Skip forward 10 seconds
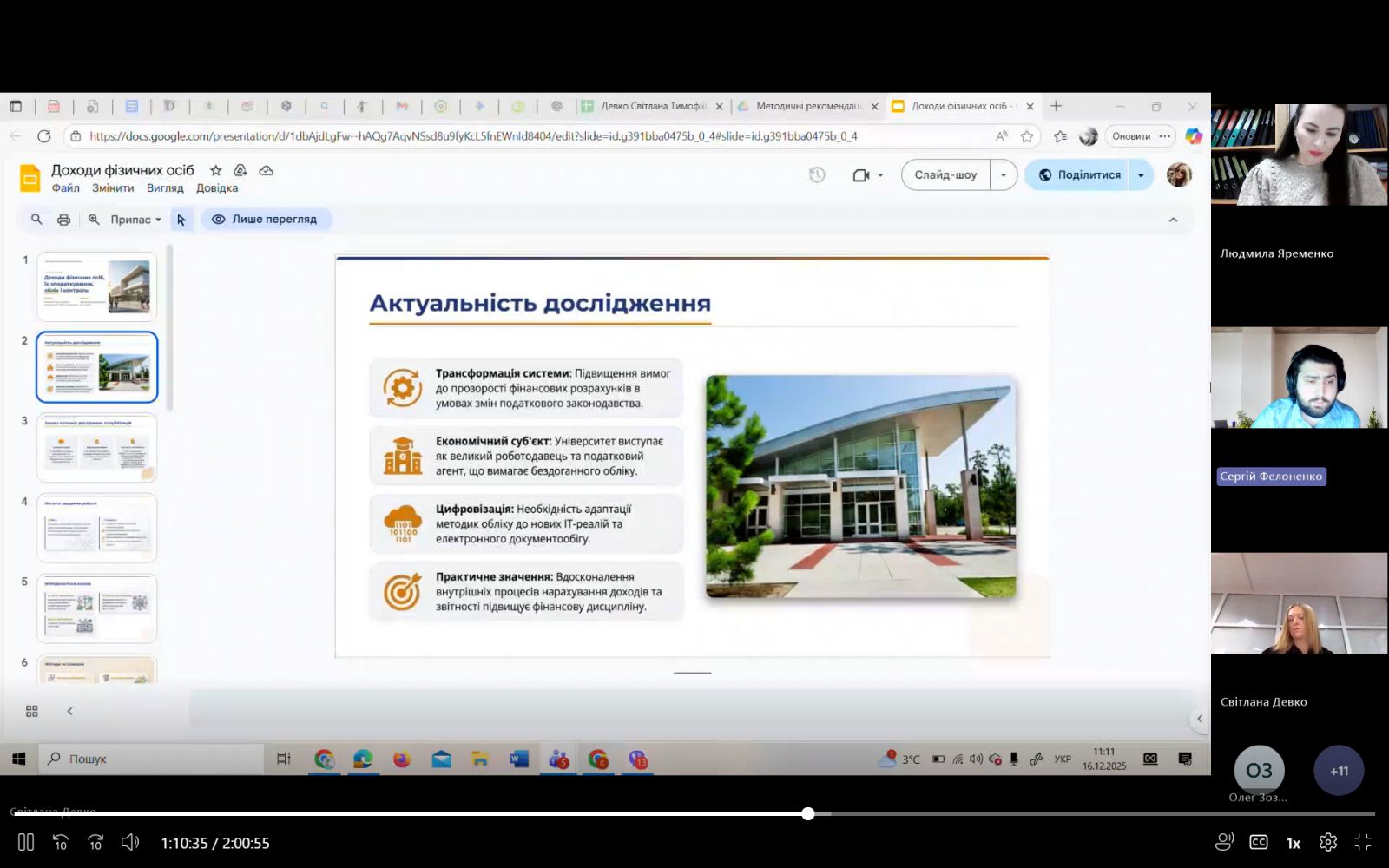 pos(95,842)
